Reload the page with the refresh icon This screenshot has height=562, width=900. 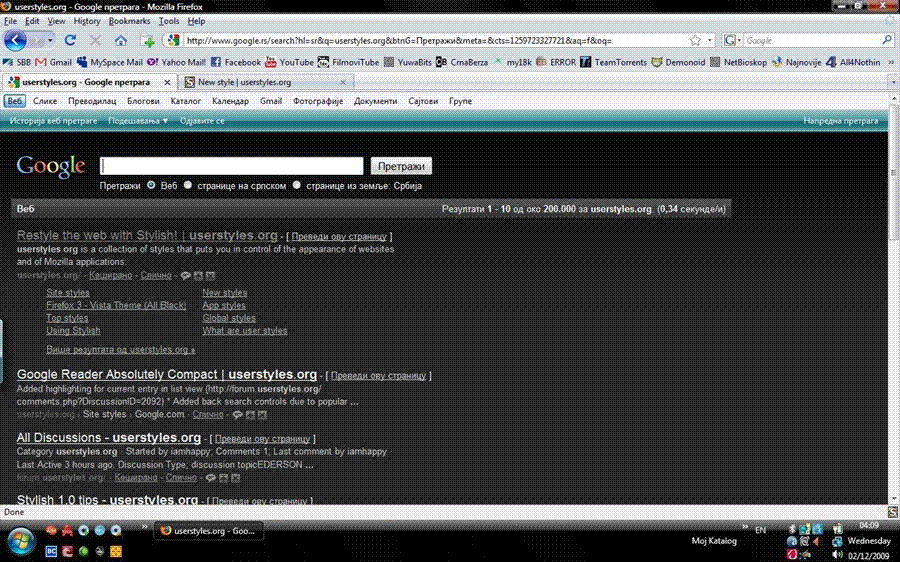70,40
